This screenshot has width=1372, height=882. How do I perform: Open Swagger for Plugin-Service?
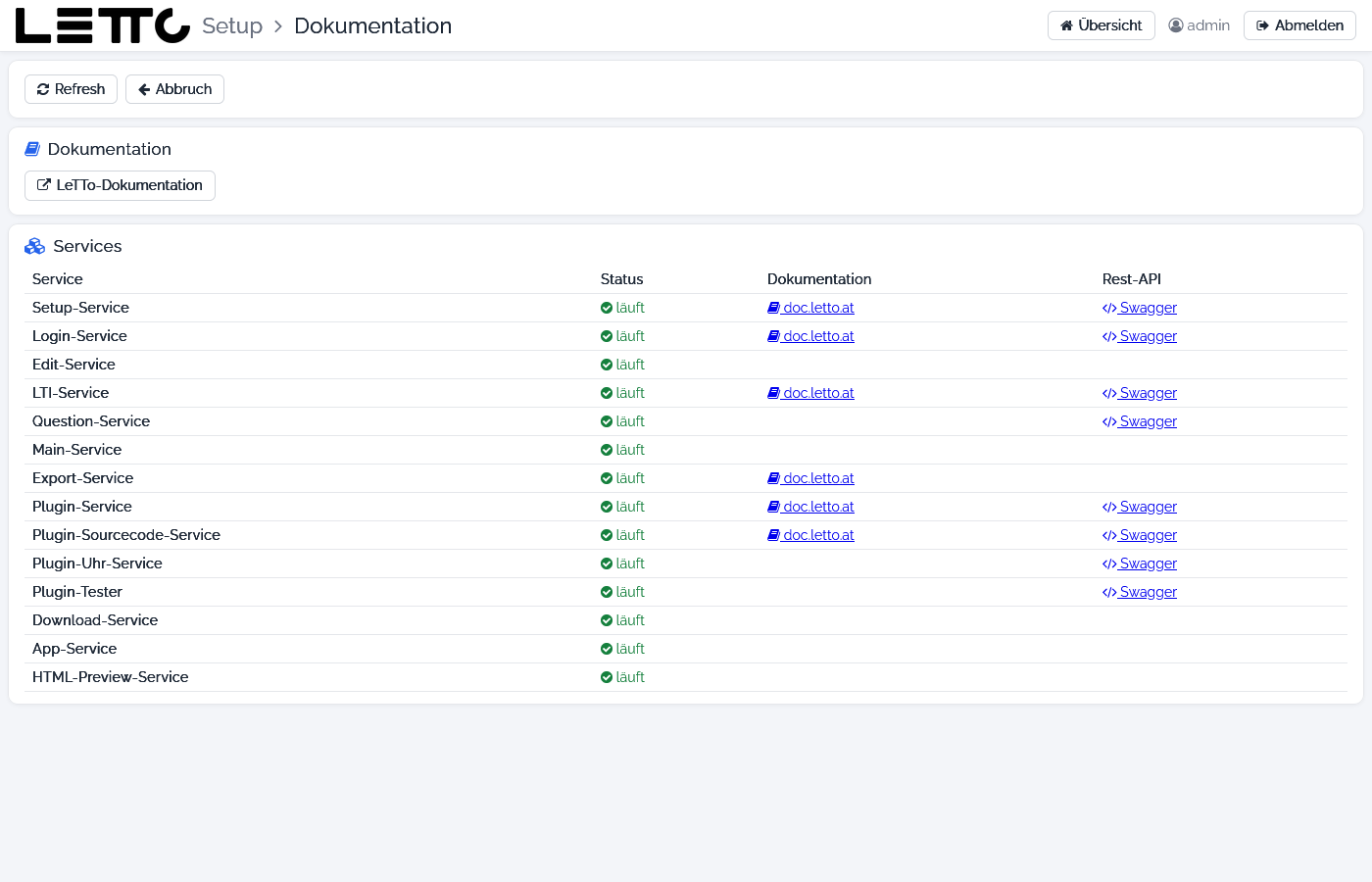(x=1140, y=507)
